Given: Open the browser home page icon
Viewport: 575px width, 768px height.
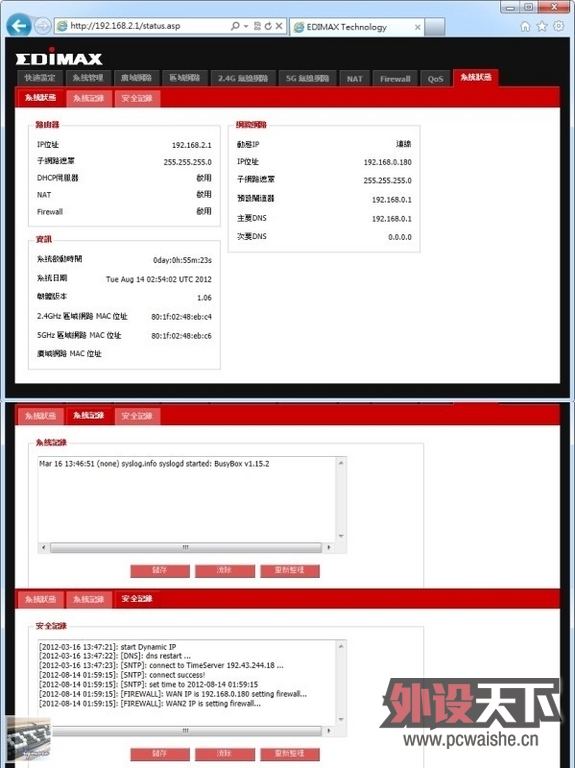Looking at the screenshot, I should pyautogui.click(x=525, y=26).
